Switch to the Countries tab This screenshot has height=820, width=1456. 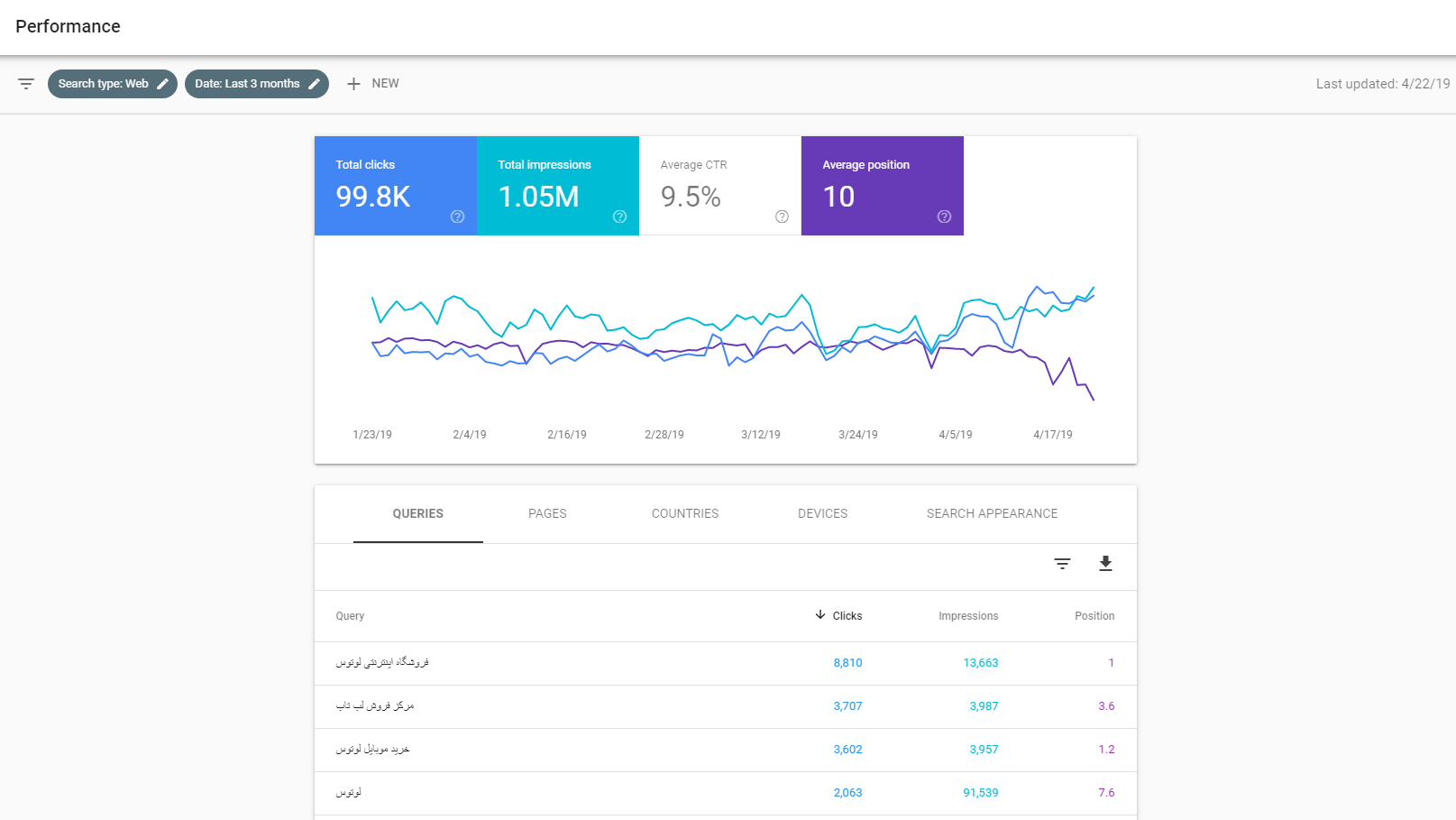[x=685, y=514]
